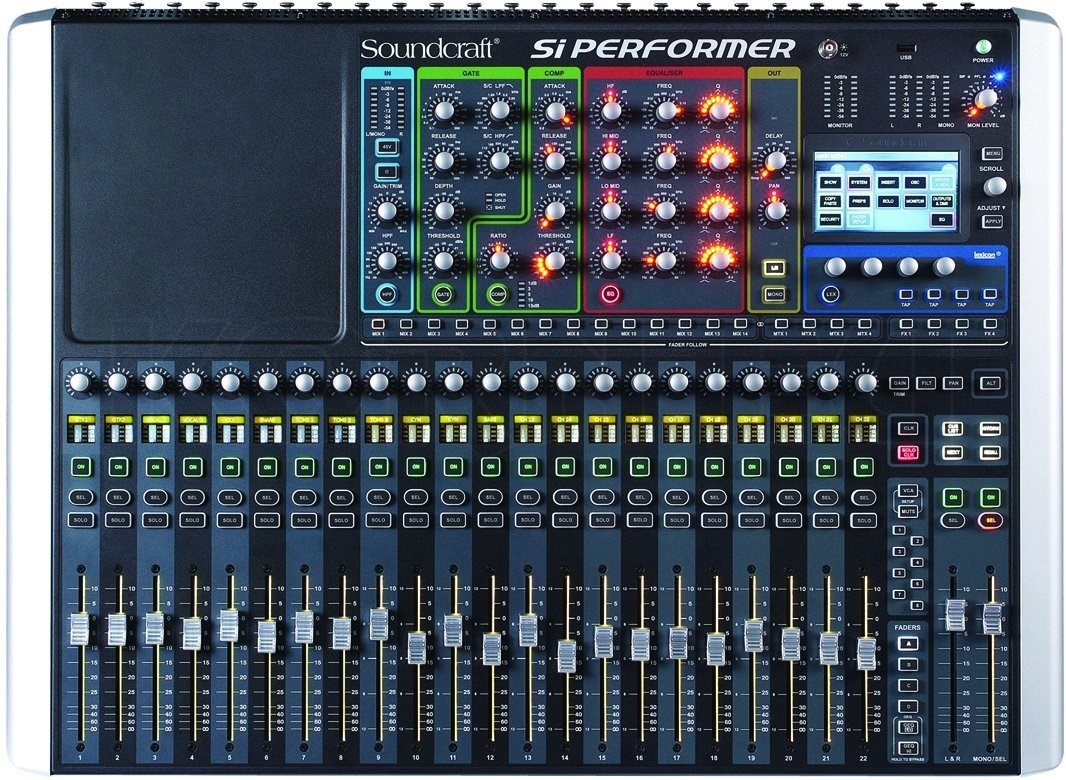The image size is (1066, 780).
Task: Select the MIX 1 fader follow tab
Action: point(376,322)
